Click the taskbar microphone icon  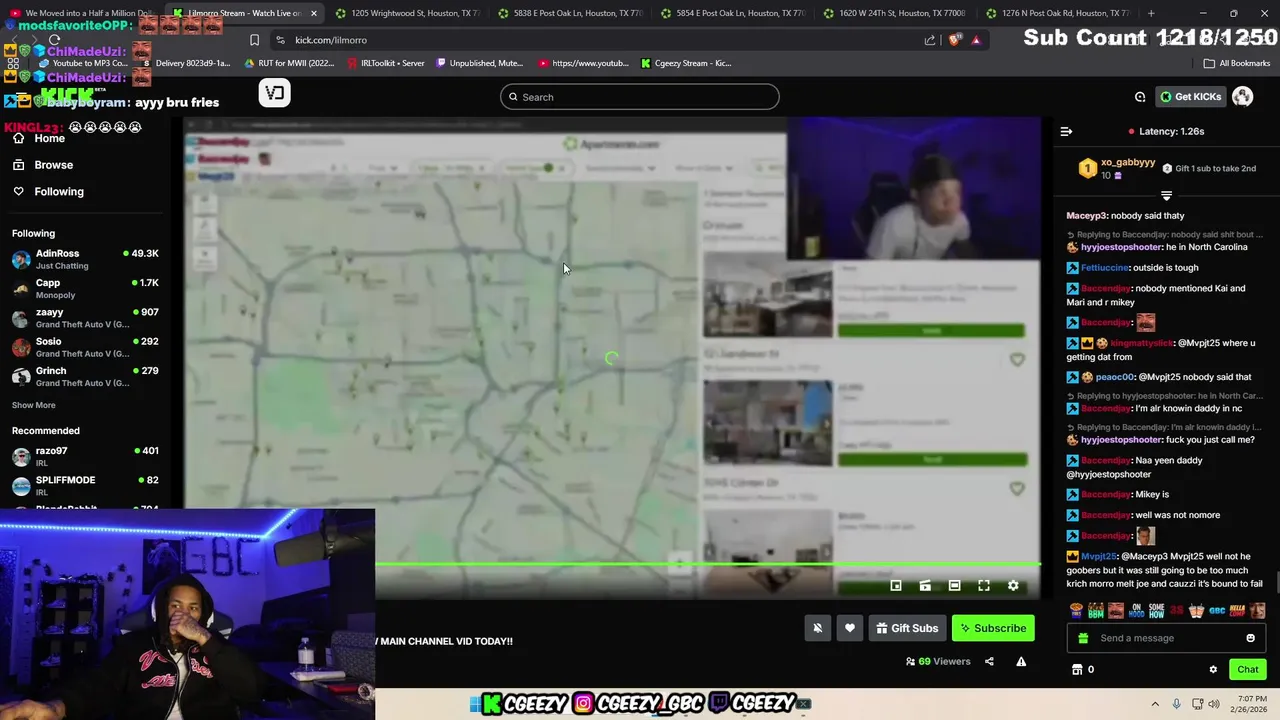[x=1176, y=704]
